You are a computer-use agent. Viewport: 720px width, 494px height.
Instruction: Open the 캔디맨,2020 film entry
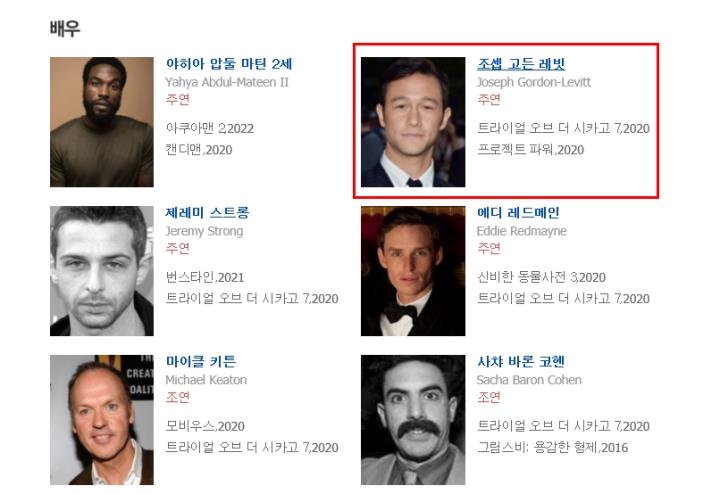pos(199,150)
